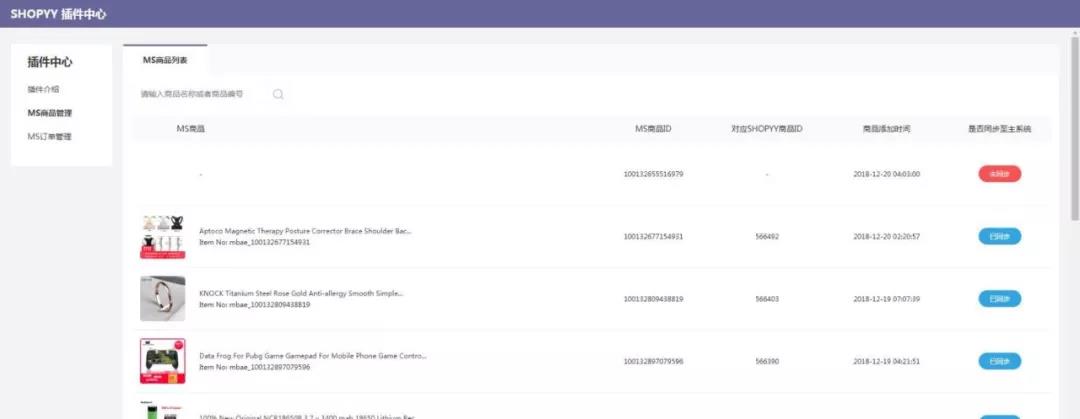This screenshot has width=1080, height=419.
Task: Open the Data Frog gamepad thumbnail
Action: tap(163, 361)
